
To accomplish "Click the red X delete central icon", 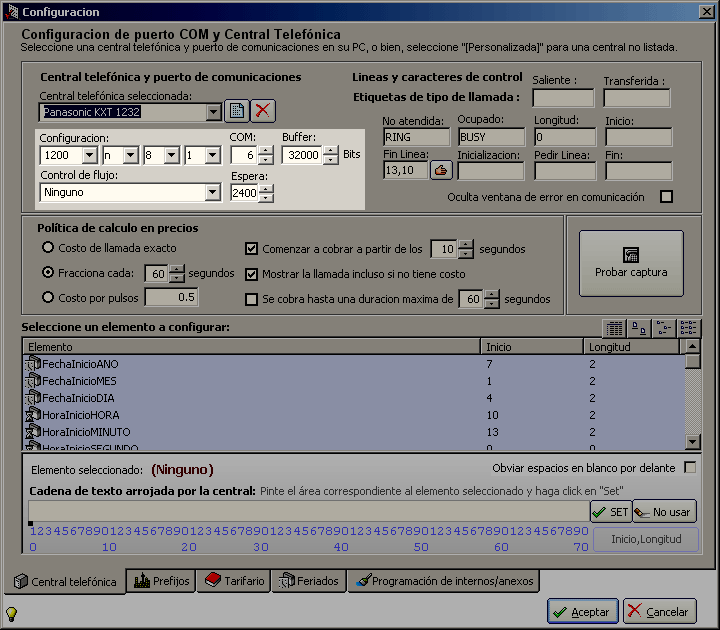I will pyautogui.click(x=263, y=111).
